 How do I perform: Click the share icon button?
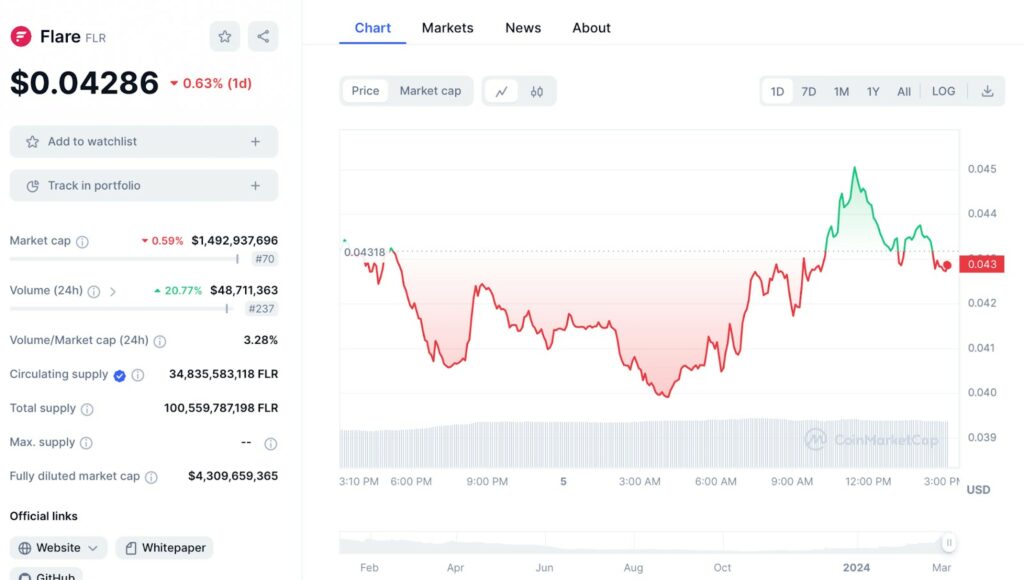pos(263,37)
